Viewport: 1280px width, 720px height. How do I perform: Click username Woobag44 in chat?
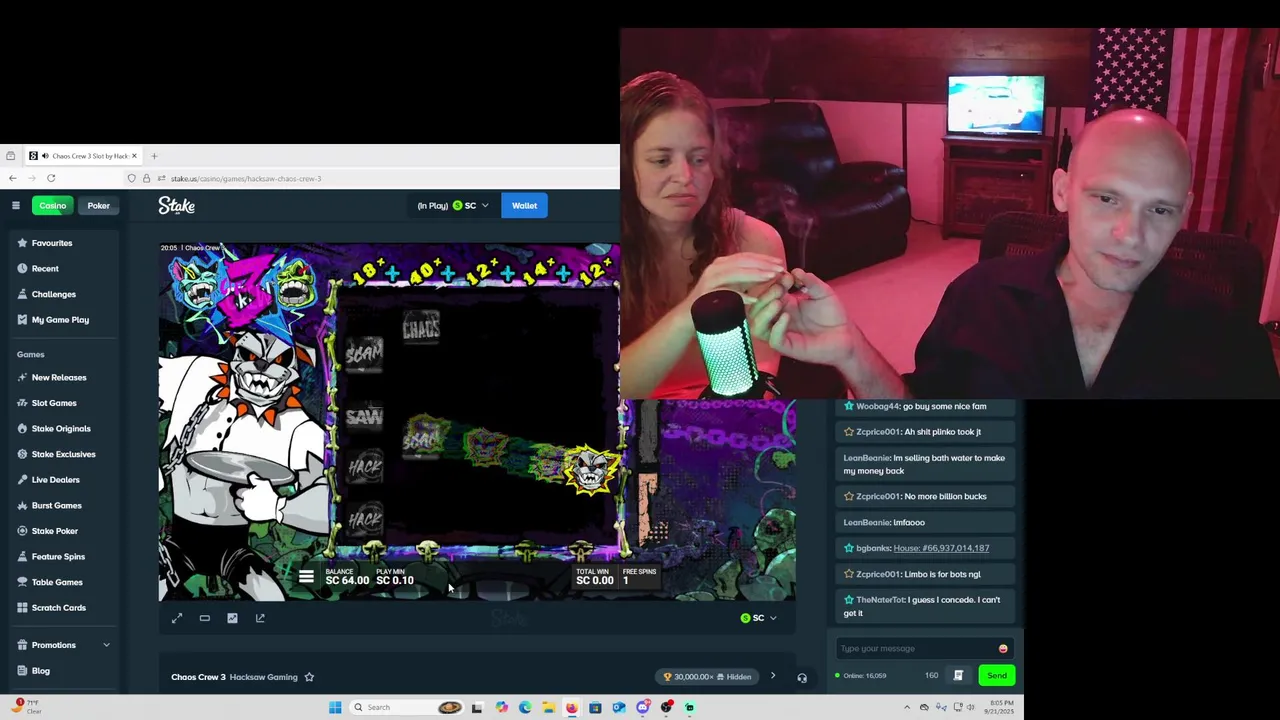pos(878,406)
